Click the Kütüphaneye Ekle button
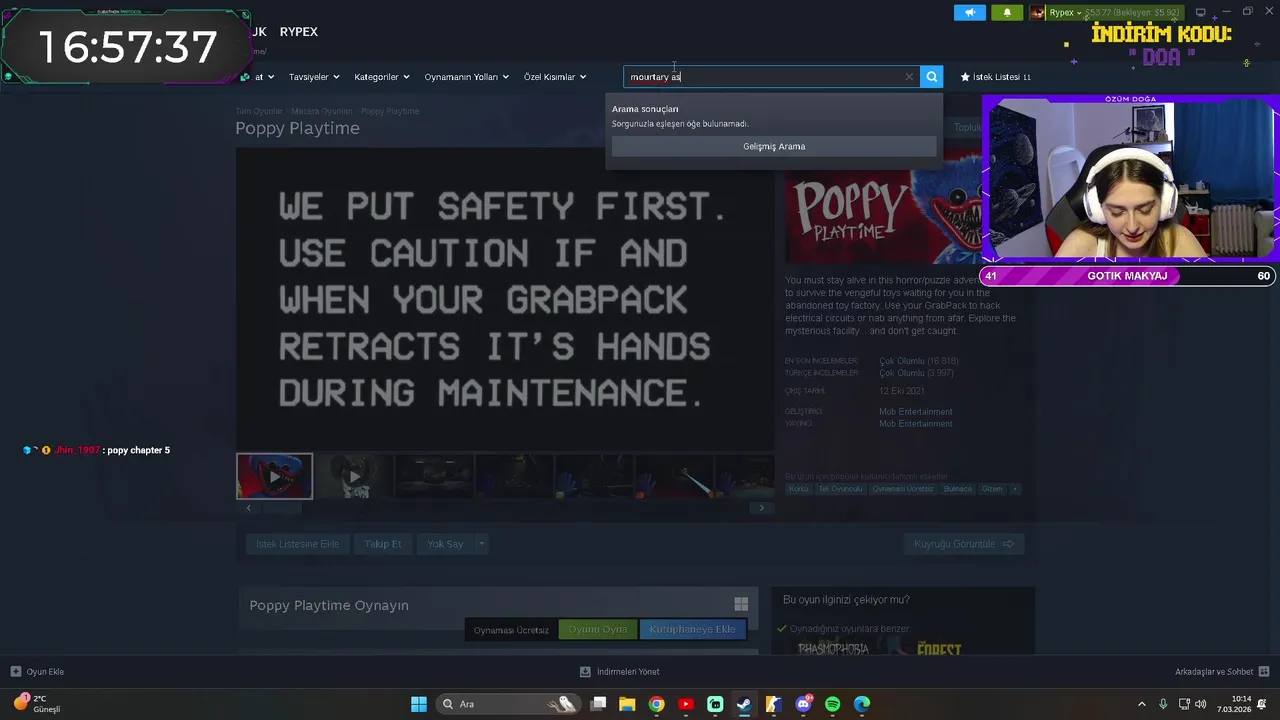 (x=692, y=629)
